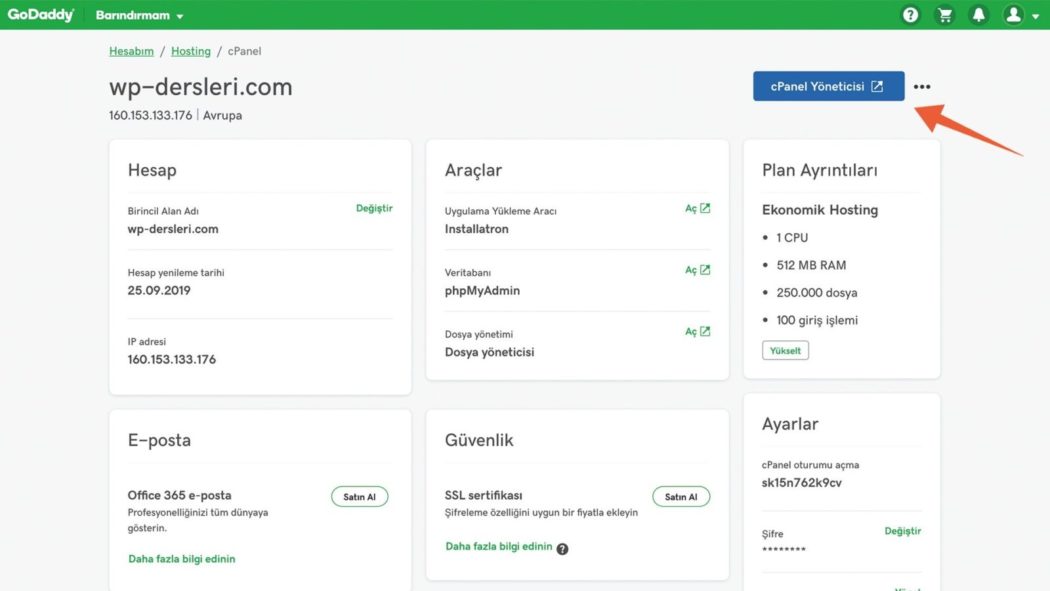Viewport: 1050px width, 591px height.
Task: Click the dropdown arrow beside the account avatar
Action: [1035, 16]
